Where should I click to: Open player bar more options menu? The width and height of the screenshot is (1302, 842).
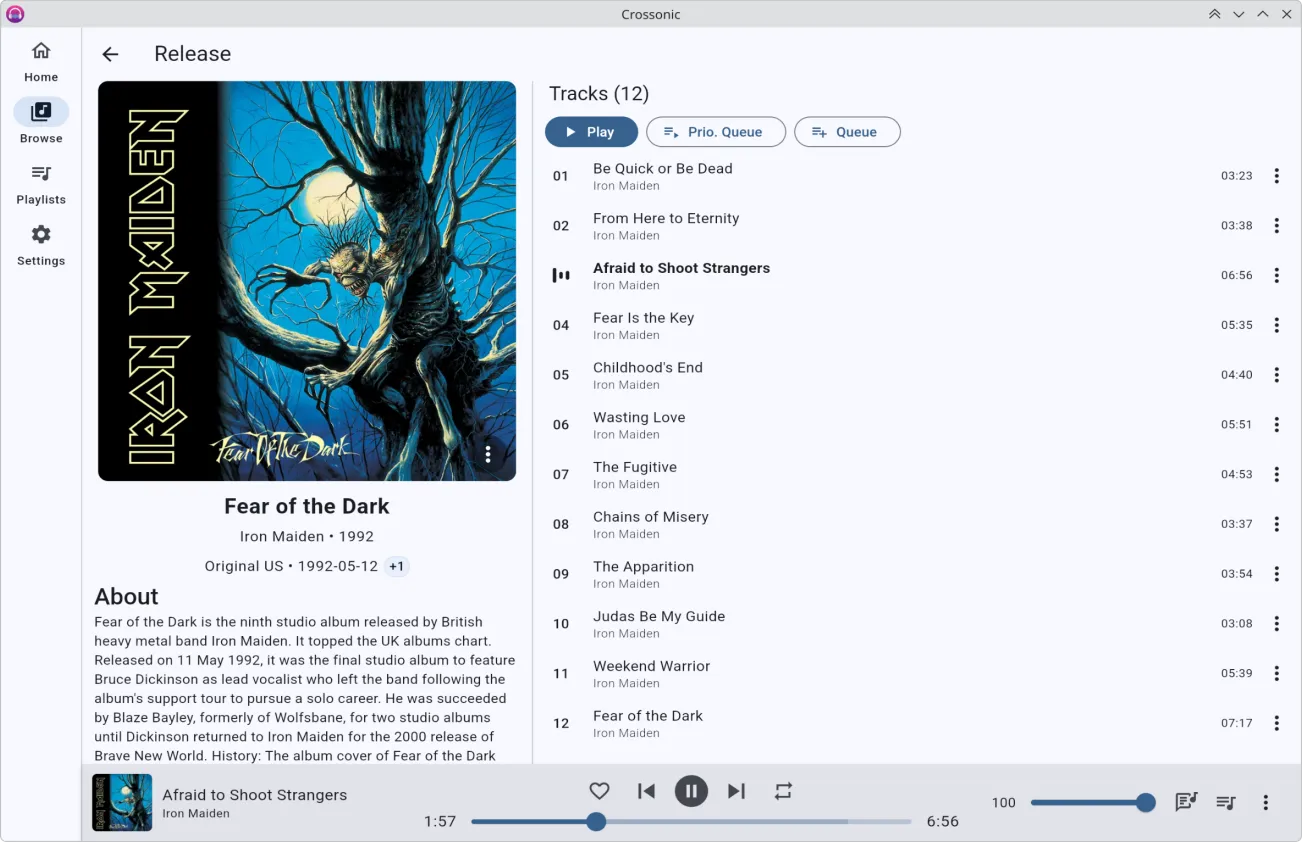pyautogui.click(x=1266, y=802)
